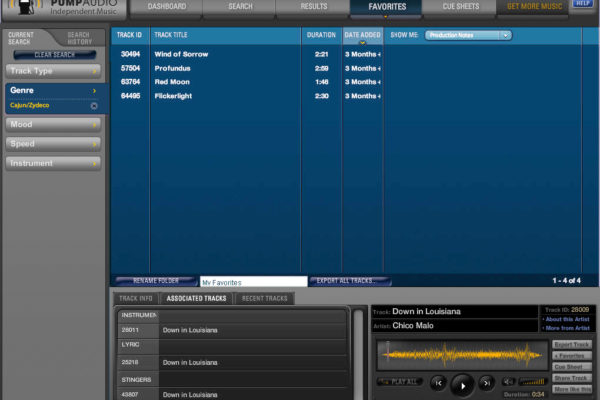Remove the Cajun/Zydeco genre filter

tap(94, 105)
